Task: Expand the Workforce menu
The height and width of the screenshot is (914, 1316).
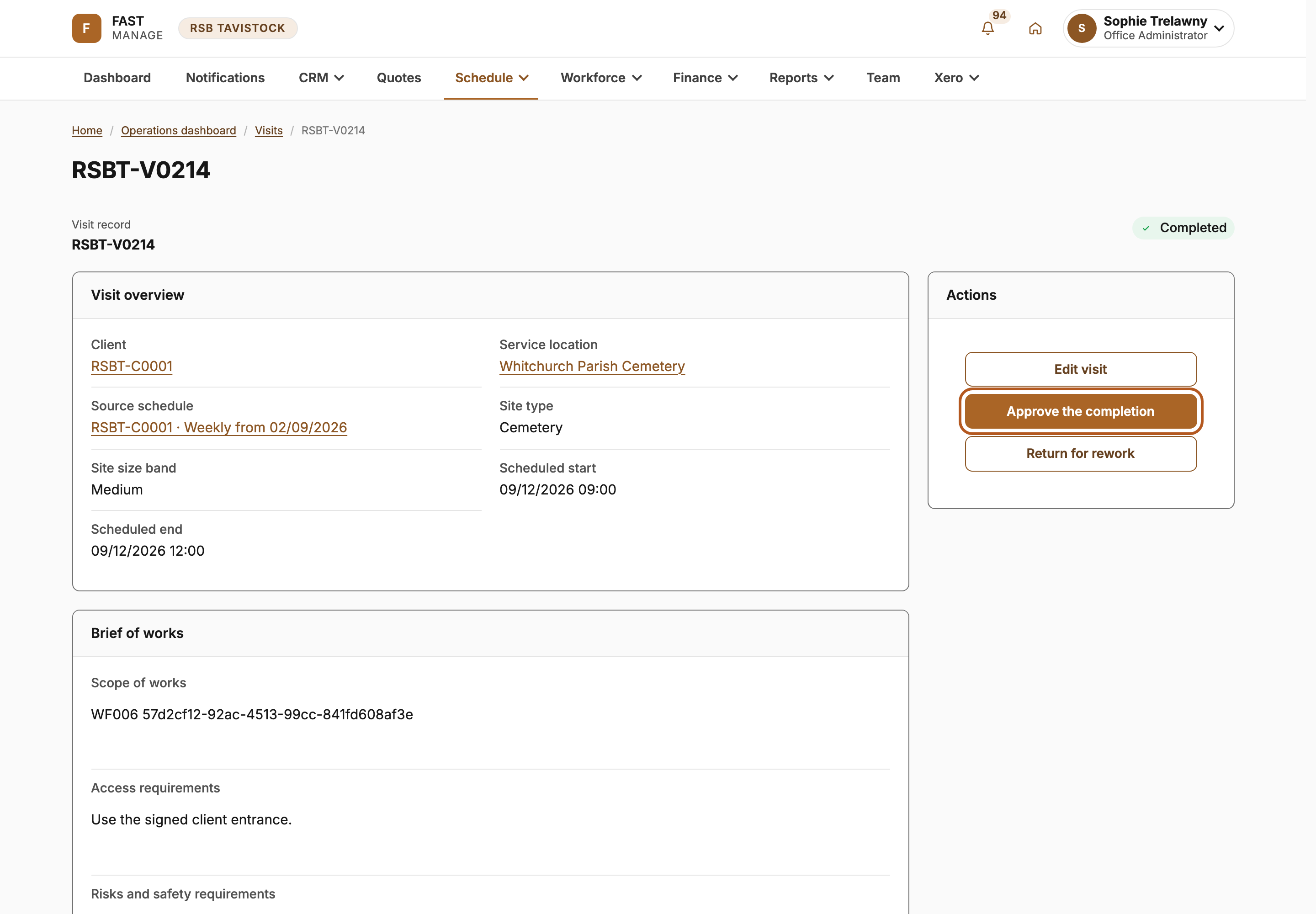Action: [x=601, y=78]
